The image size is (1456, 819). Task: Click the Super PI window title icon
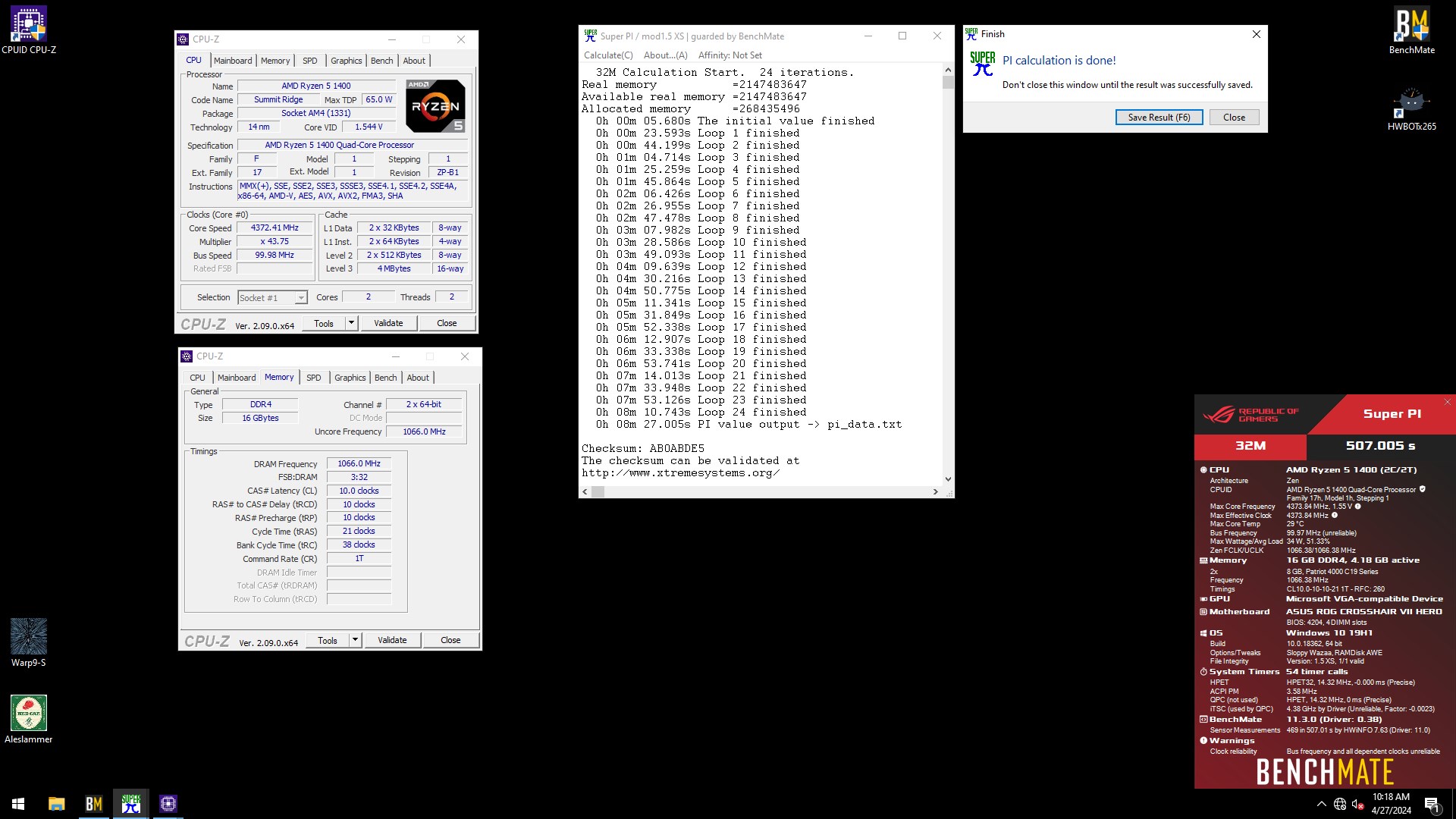click(590, 36)
